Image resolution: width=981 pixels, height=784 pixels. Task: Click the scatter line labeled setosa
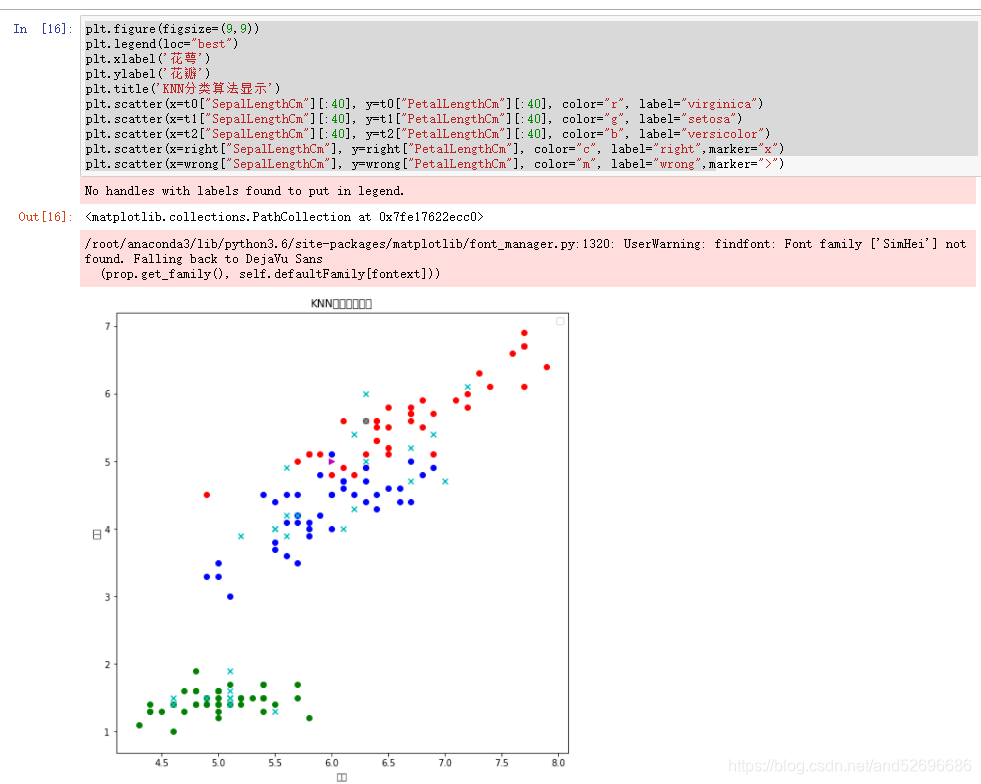[x=414, y=119]
